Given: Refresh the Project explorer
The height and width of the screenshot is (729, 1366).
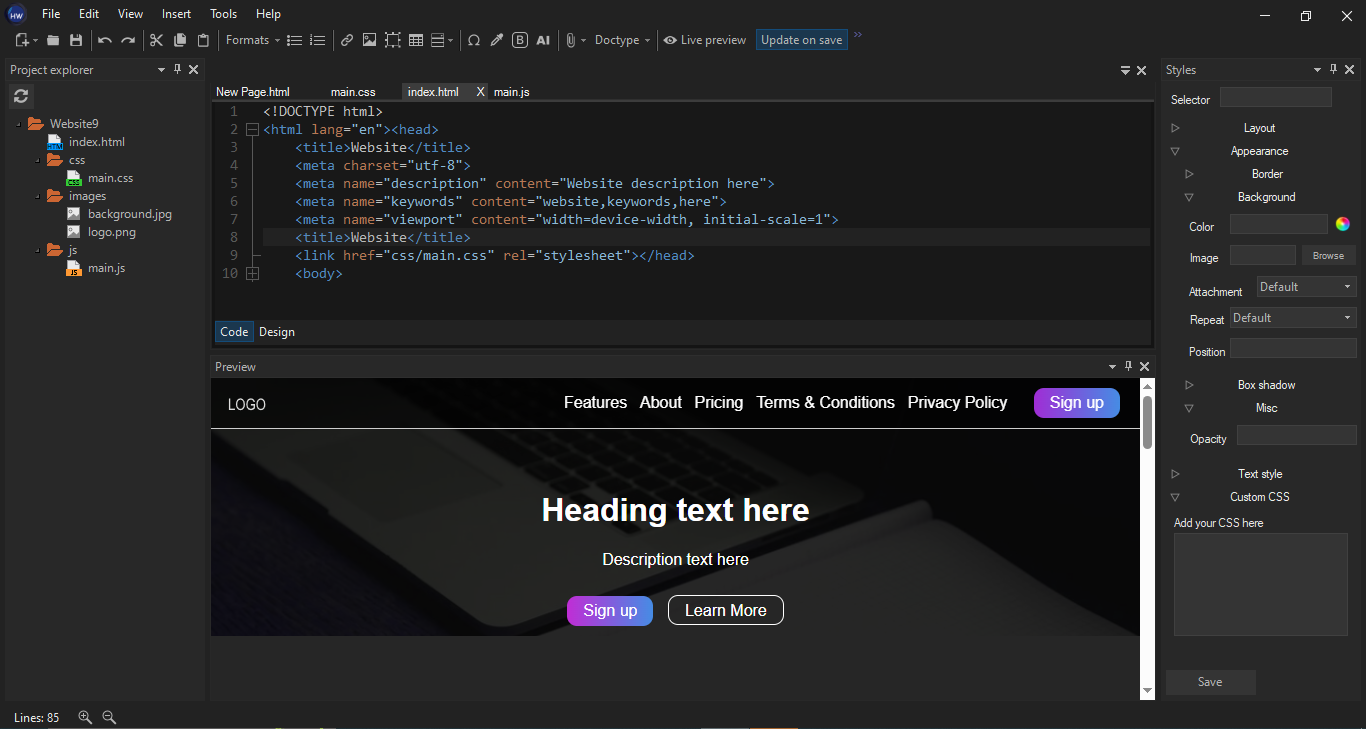Looking at the screenshot, I should pyautogui.click(x=21, y=96).
